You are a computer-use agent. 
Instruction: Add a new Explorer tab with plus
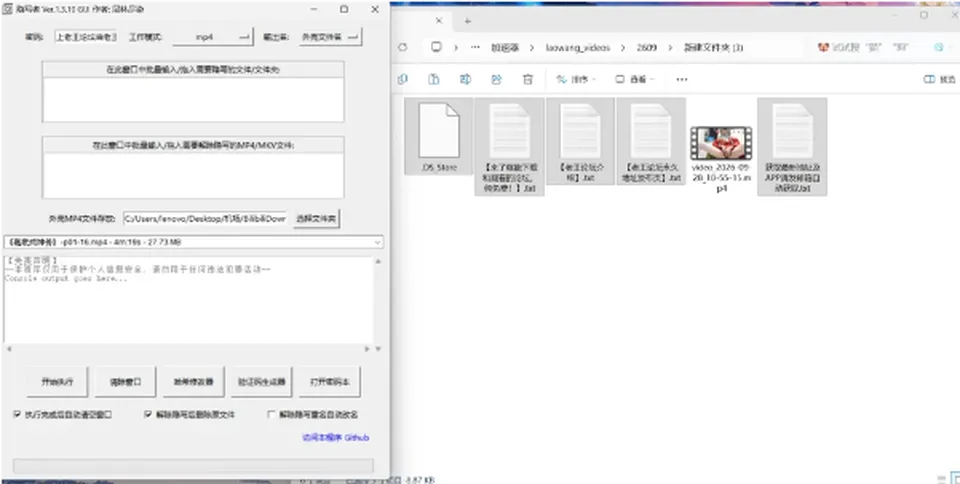pos(468,20)
